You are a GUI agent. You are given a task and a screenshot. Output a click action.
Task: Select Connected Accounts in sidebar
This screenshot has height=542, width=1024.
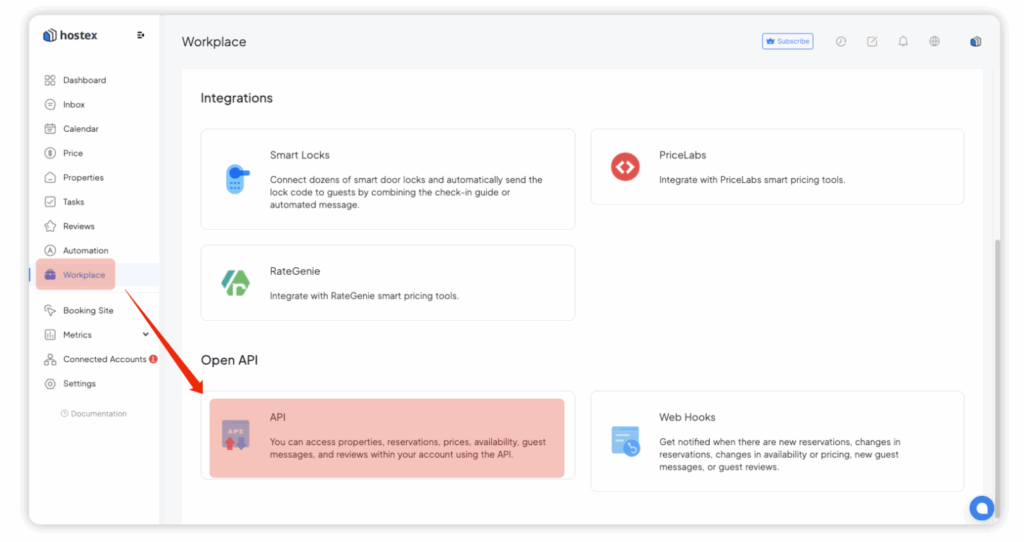coord(104,360)
